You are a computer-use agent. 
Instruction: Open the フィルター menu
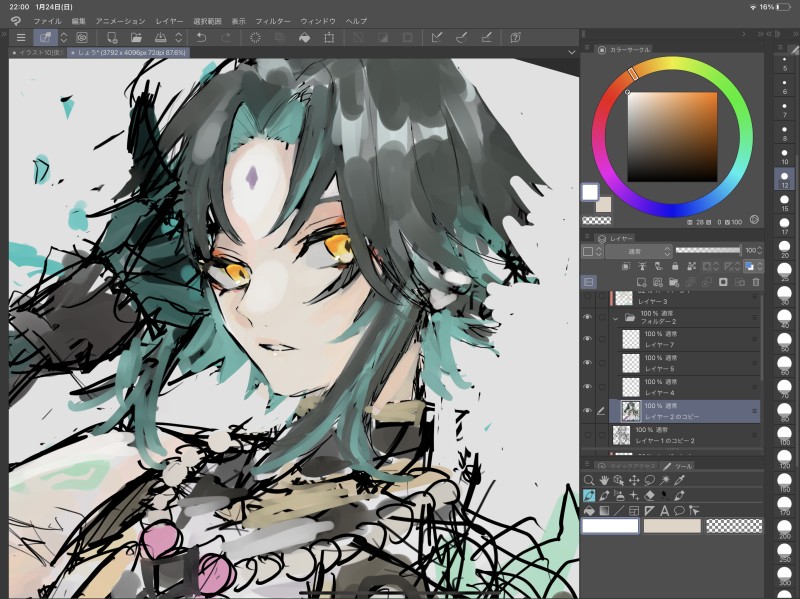click(x=273, y=21)
